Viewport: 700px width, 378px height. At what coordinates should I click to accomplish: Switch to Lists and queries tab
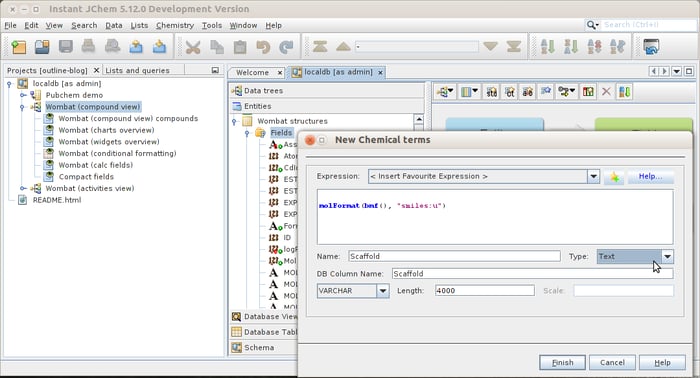tap(138, 71)
